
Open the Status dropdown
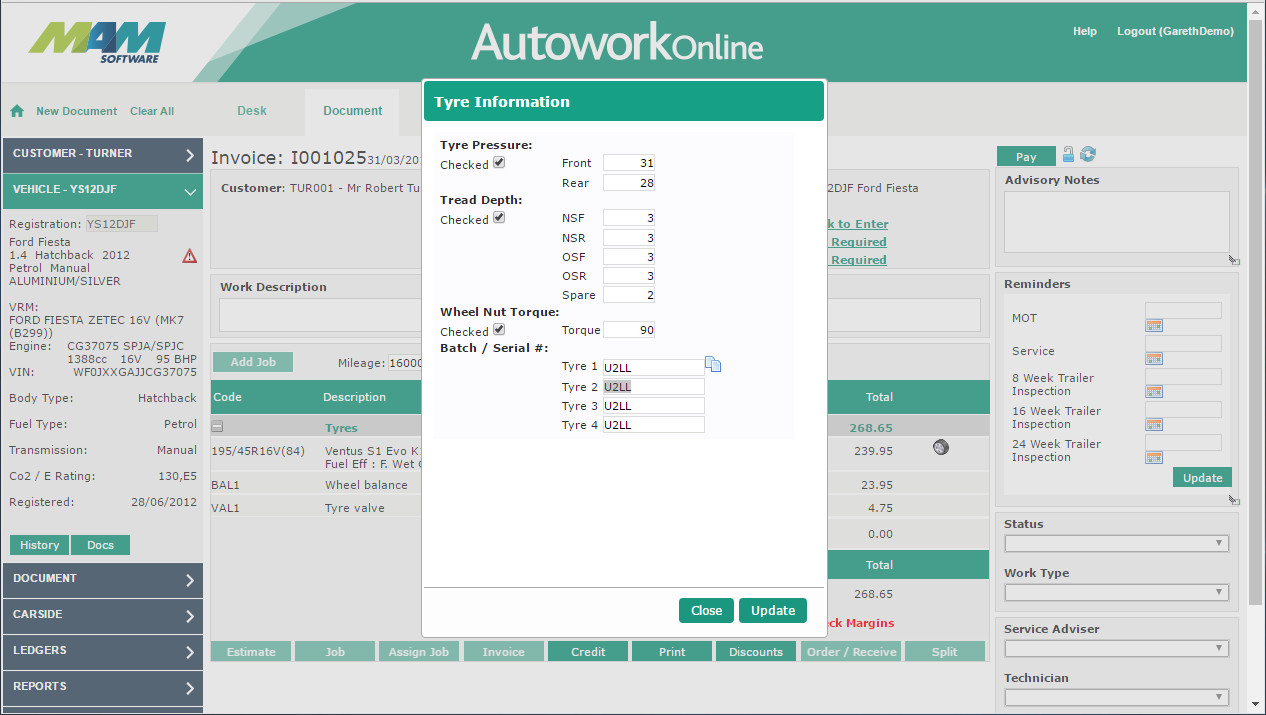[1116, 543]
